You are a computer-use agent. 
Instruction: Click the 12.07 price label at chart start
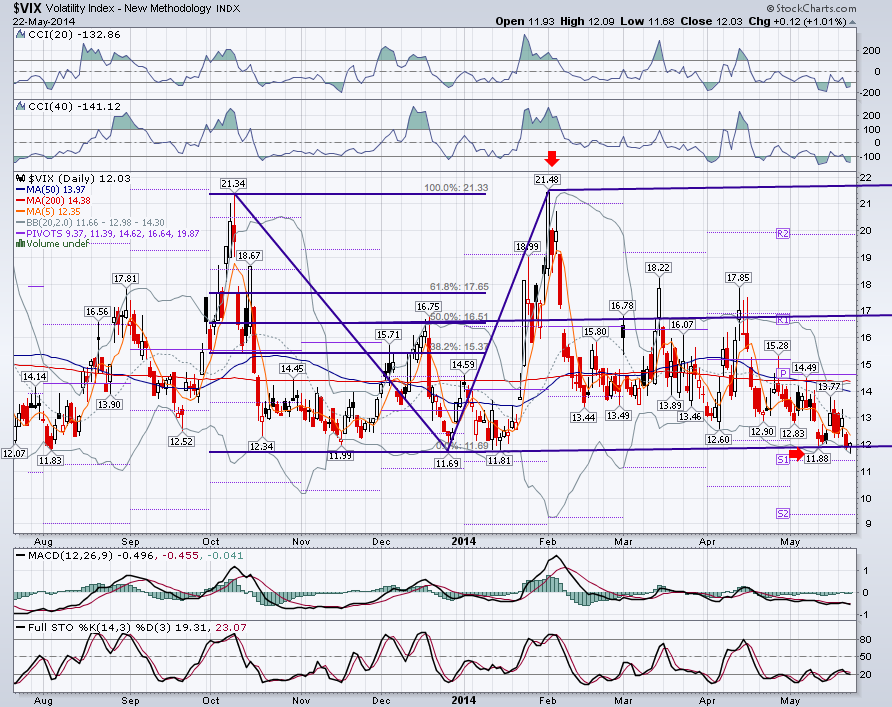click(x=14, y=453)
